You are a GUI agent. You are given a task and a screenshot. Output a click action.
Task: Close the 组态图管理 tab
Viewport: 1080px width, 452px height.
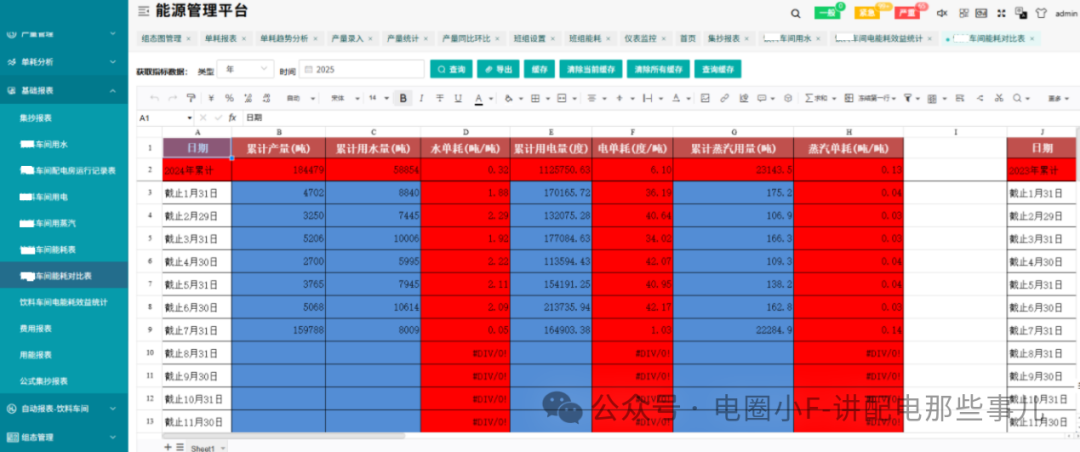(x=188, y=39)
